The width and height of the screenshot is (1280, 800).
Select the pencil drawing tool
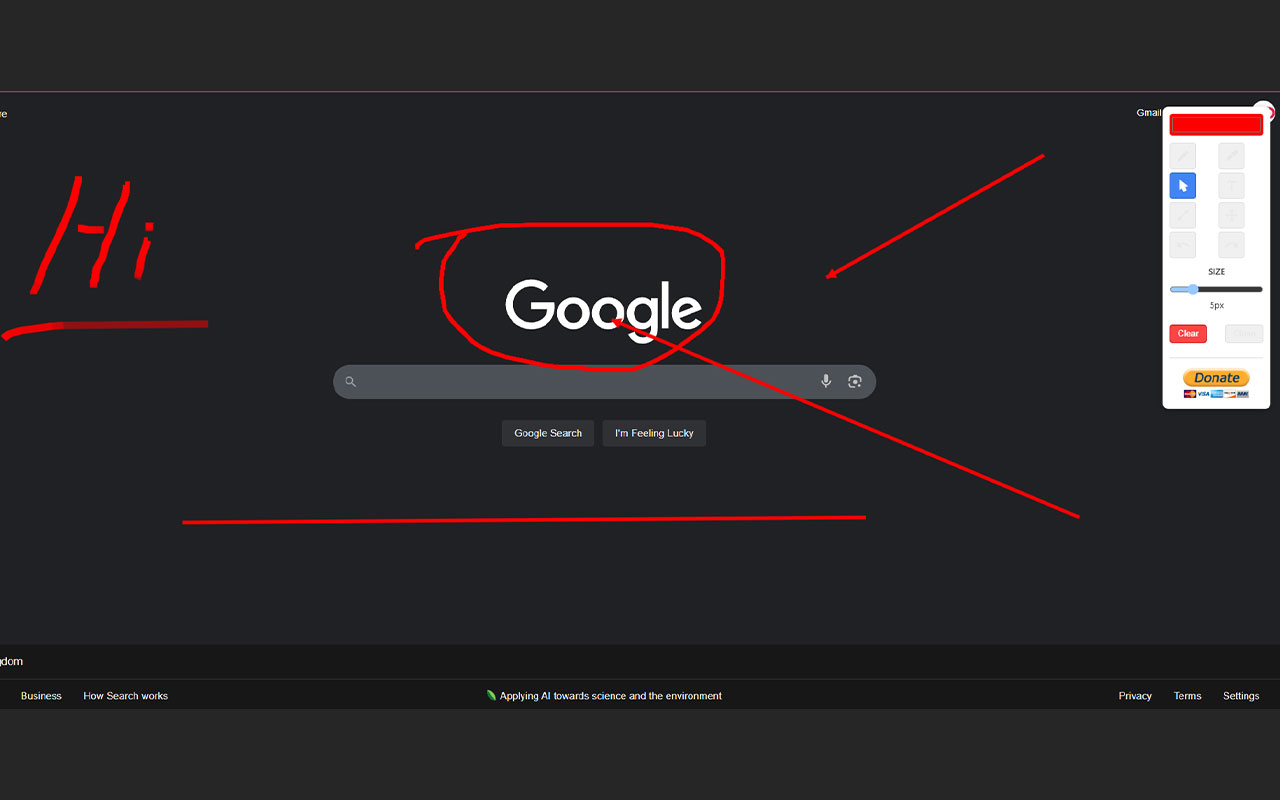[x=1183, y=156]
